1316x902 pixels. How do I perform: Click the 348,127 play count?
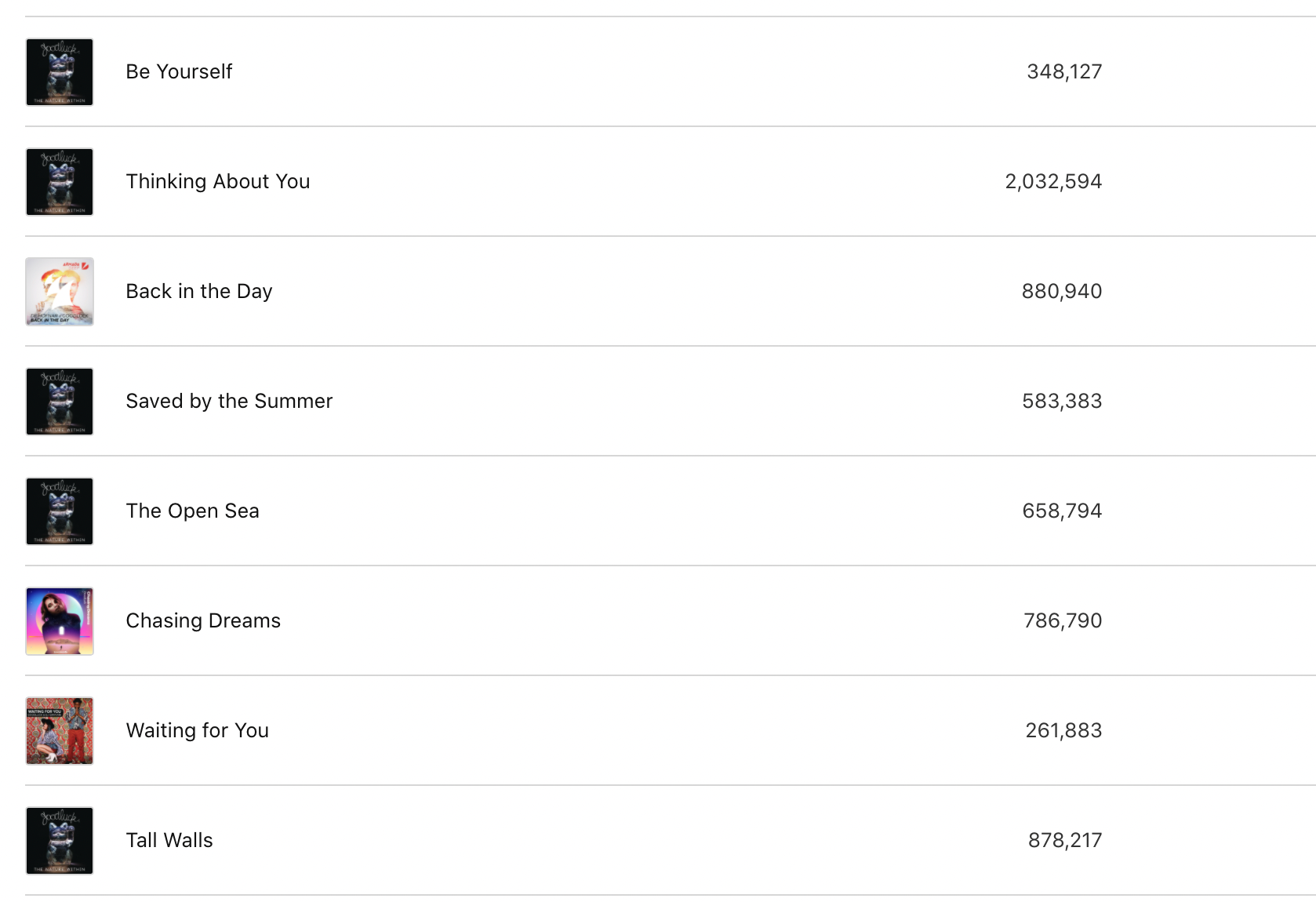click(x=1064, y=72)
